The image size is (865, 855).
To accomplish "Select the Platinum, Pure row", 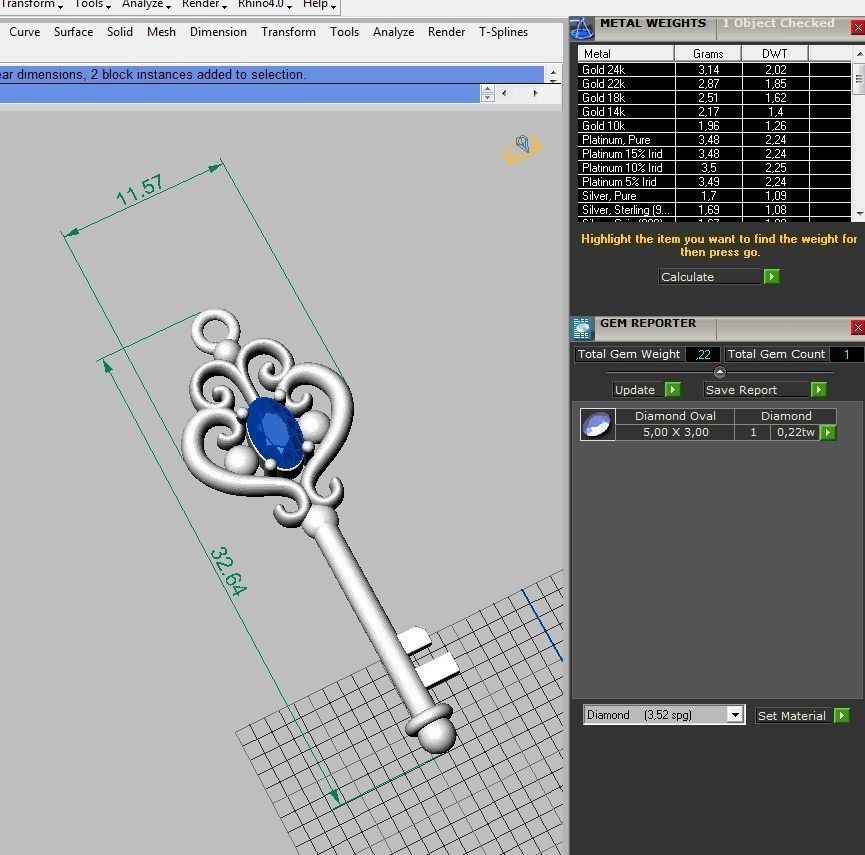I will 714,140.
